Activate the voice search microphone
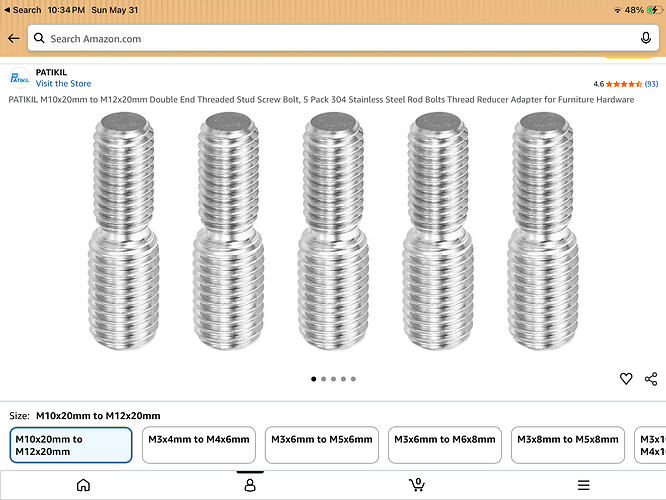This screenshot has height=500, width=666. pos(646,38)
